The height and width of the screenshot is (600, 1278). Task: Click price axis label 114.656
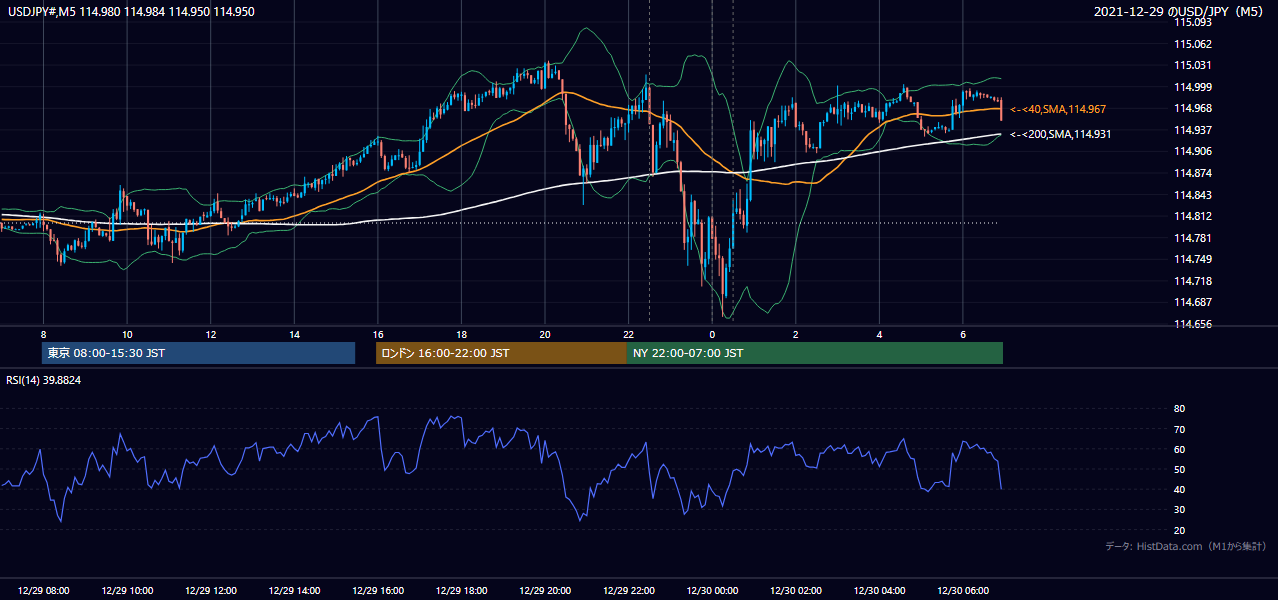(1193, 324)
